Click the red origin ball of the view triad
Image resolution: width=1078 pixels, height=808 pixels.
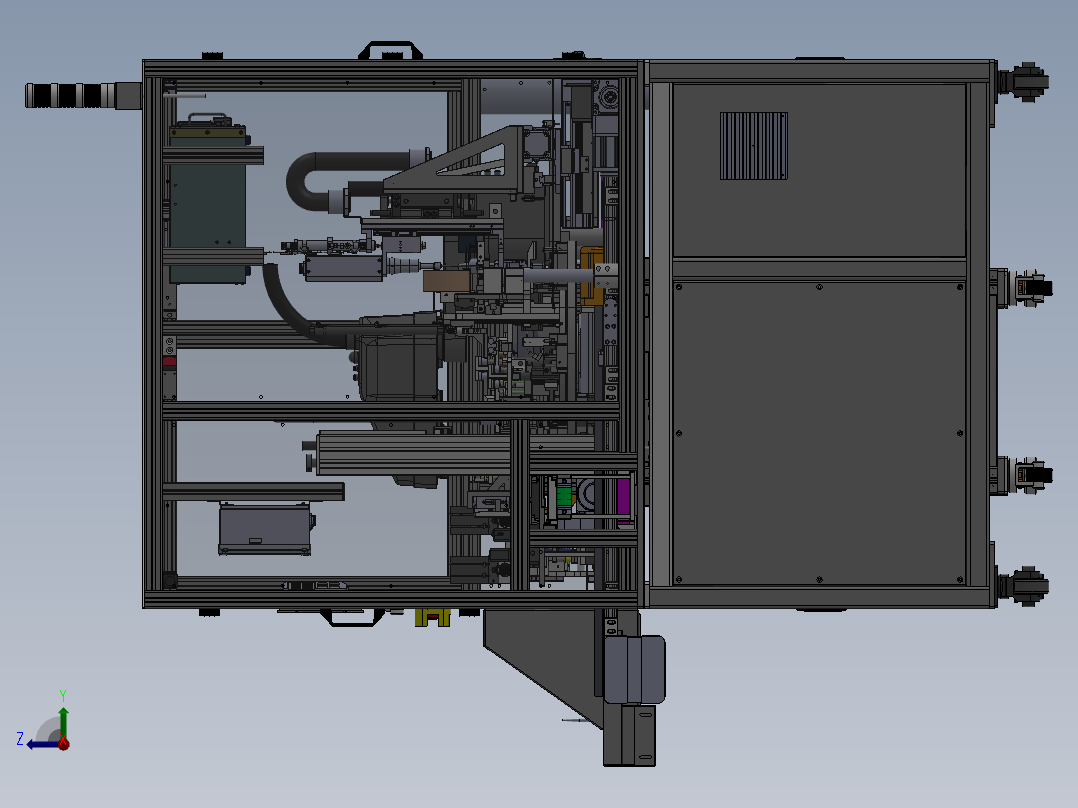click(64, 743)
